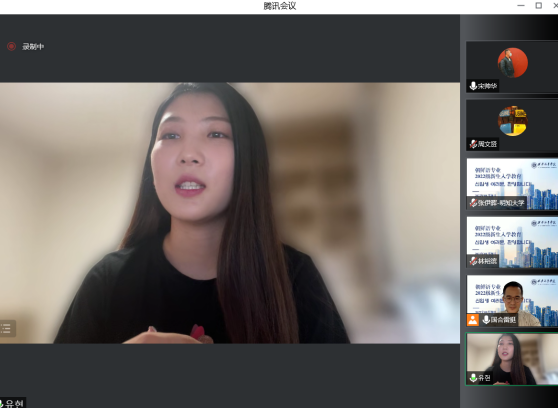This screenshot has height=408, width=558.
Task: Click the muted mic icon on the 明知大学 participant tile
Action: point(473,203)
